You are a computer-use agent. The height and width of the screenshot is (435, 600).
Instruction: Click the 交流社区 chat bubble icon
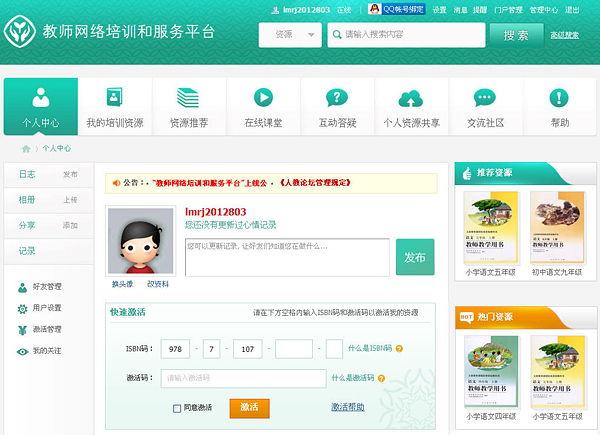(x=485, y=97)
